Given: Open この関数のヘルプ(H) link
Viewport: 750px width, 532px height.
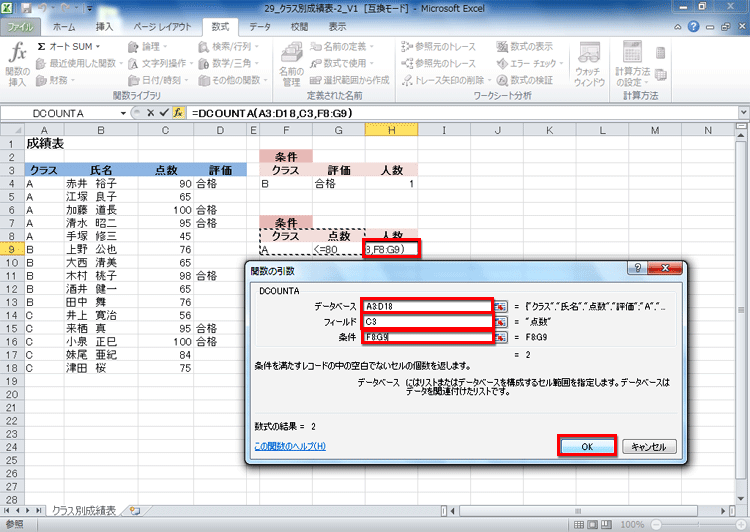Looking at the screenshot, I should [290, 446].
